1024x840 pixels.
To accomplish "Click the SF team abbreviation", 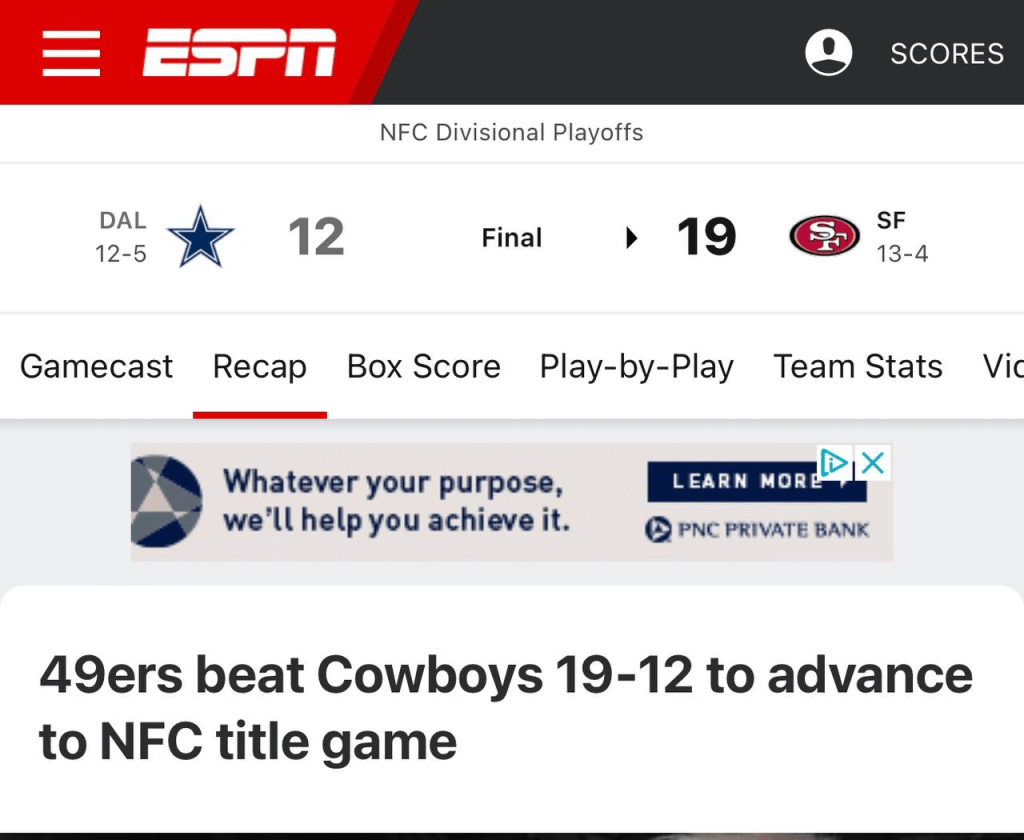I will (890, 221).
